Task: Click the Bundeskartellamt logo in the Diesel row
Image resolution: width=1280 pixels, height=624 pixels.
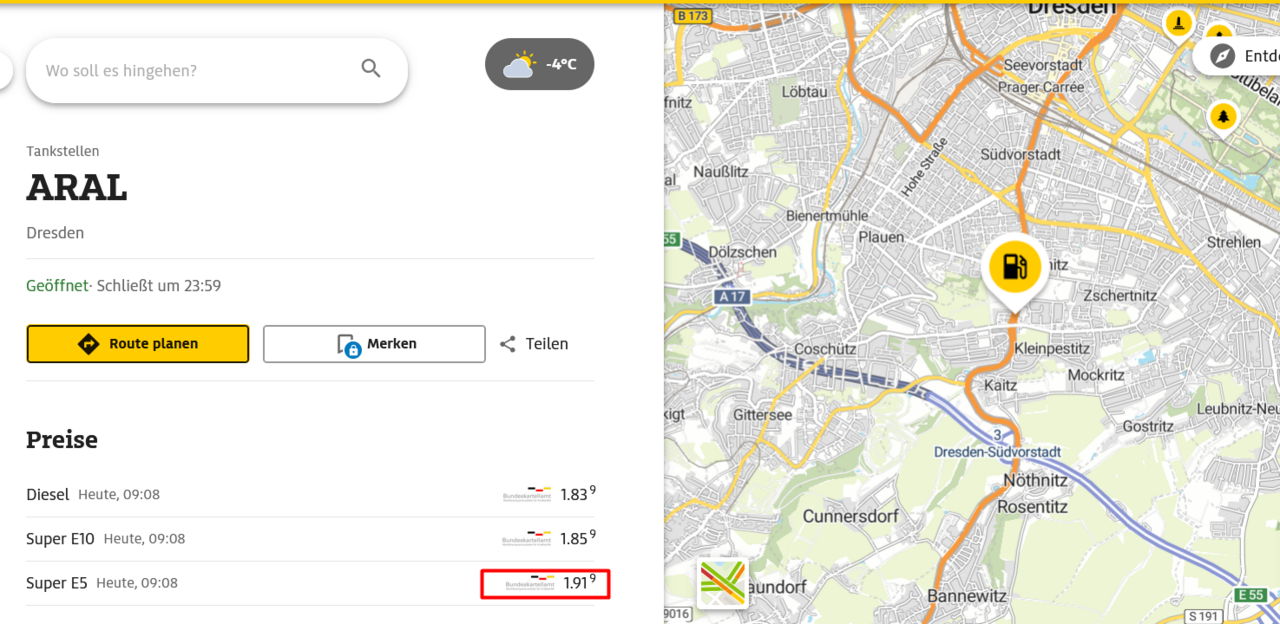Action: point(527,494)
